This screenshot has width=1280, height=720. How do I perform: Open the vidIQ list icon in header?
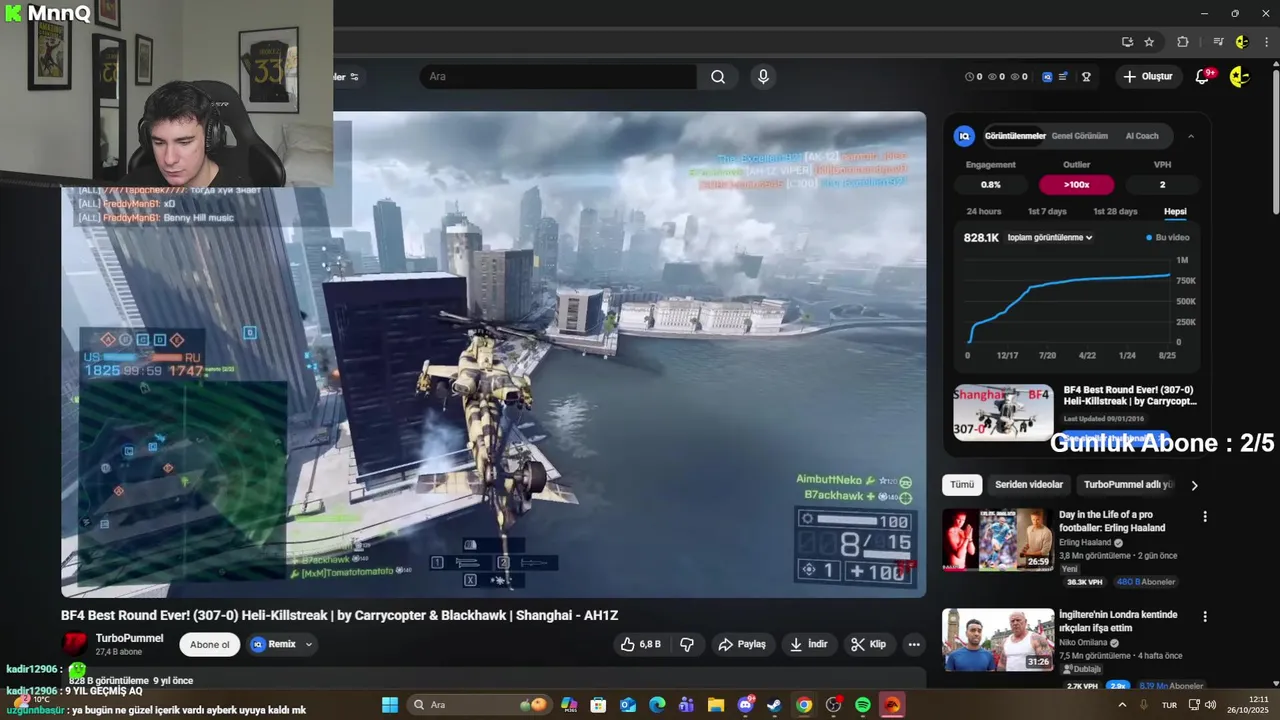click(x=1063, y=77)
